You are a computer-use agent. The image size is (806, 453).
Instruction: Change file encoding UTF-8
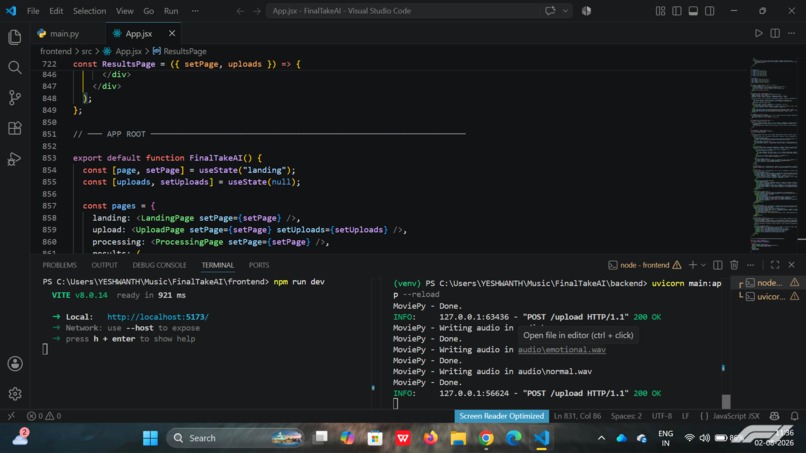point(662,416)
